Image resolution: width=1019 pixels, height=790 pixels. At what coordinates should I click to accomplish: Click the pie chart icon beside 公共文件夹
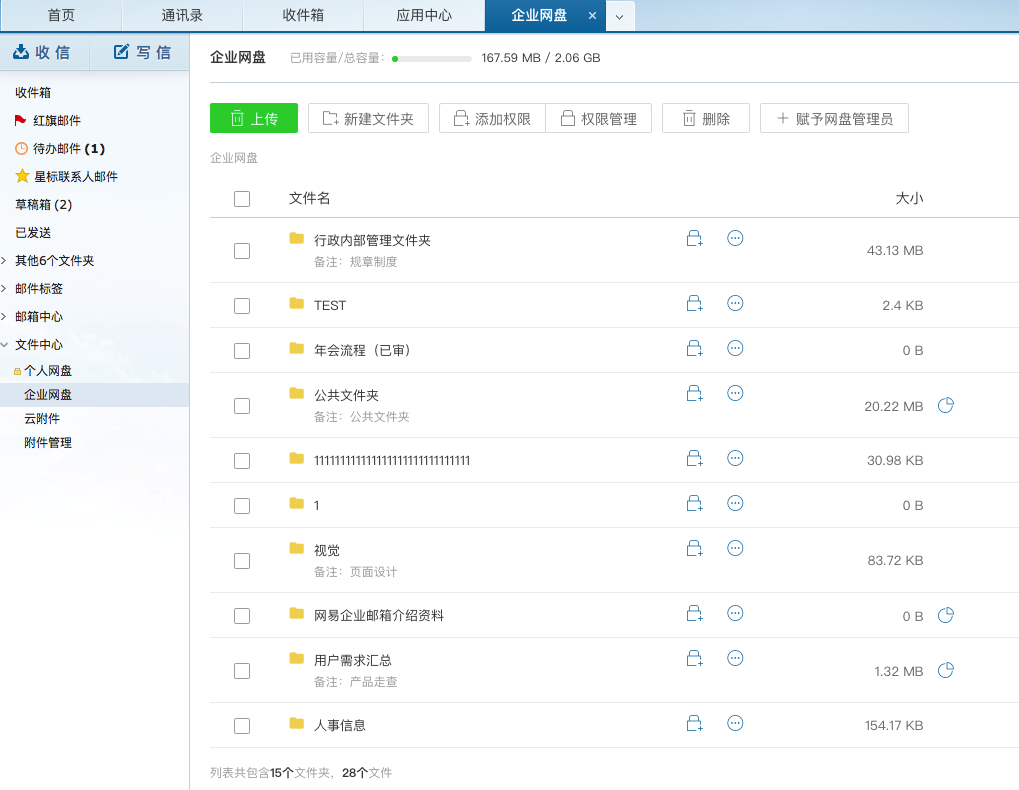coord(945,405)
